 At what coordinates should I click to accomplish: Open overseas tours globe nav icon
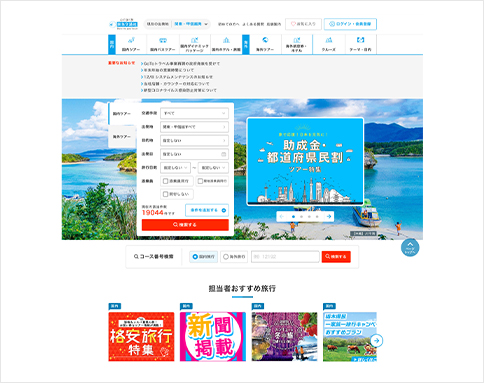coord(265,40)
